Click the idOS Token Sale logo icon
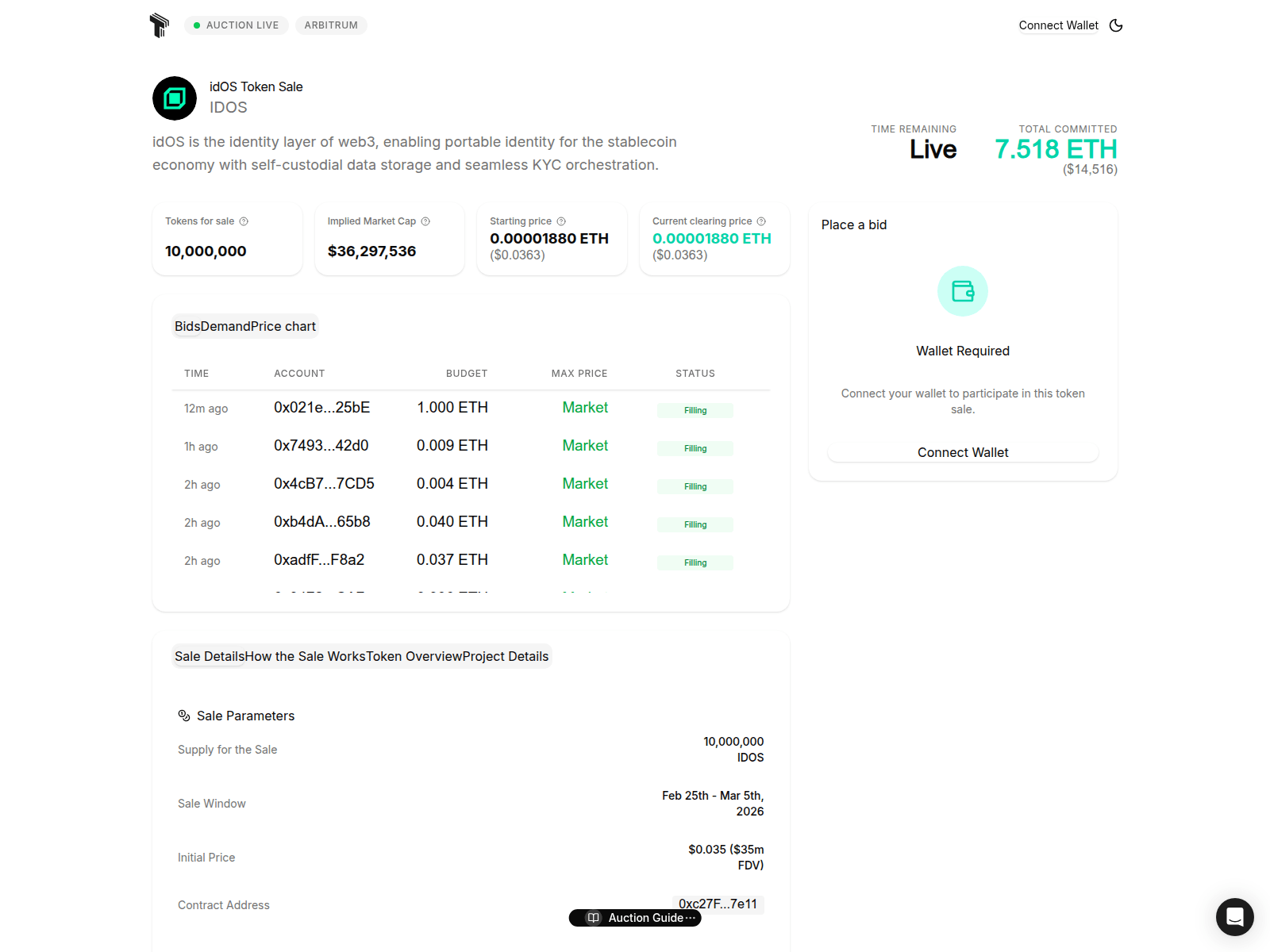The width and height of the screenshot is (1270, 952). 174,98
